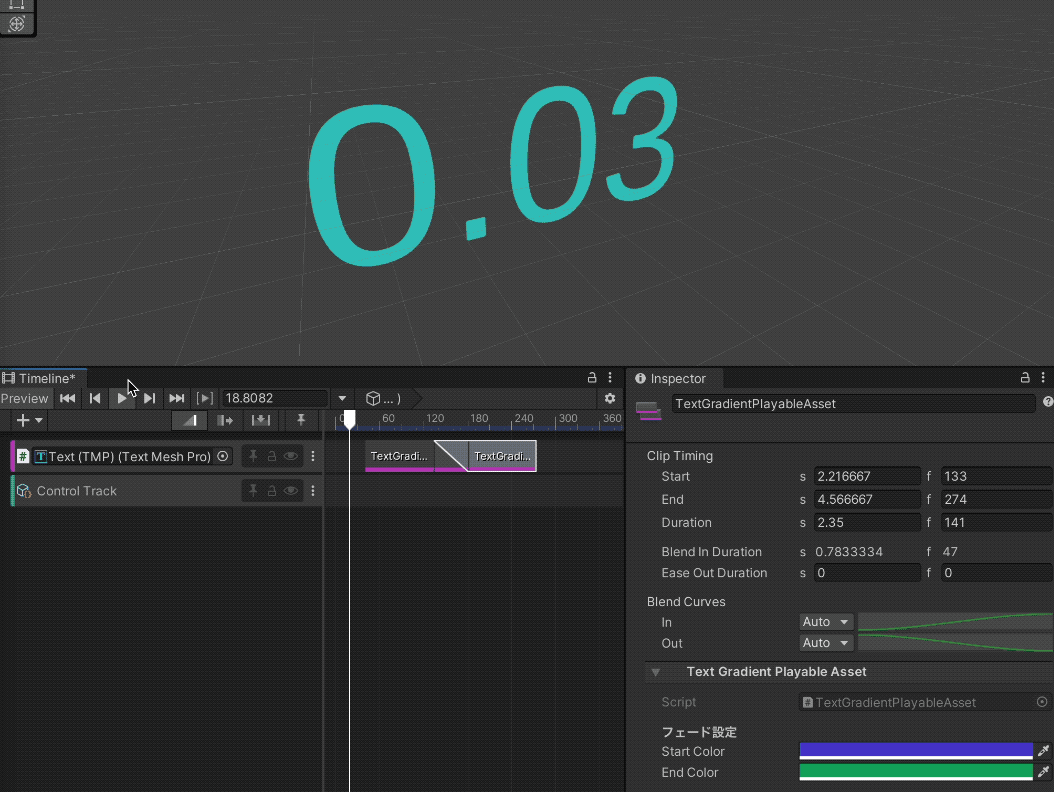The height and width of the screenshot is (792, 1054).
Task: Toggle the Timeline play range button
Action: (204, 398)
